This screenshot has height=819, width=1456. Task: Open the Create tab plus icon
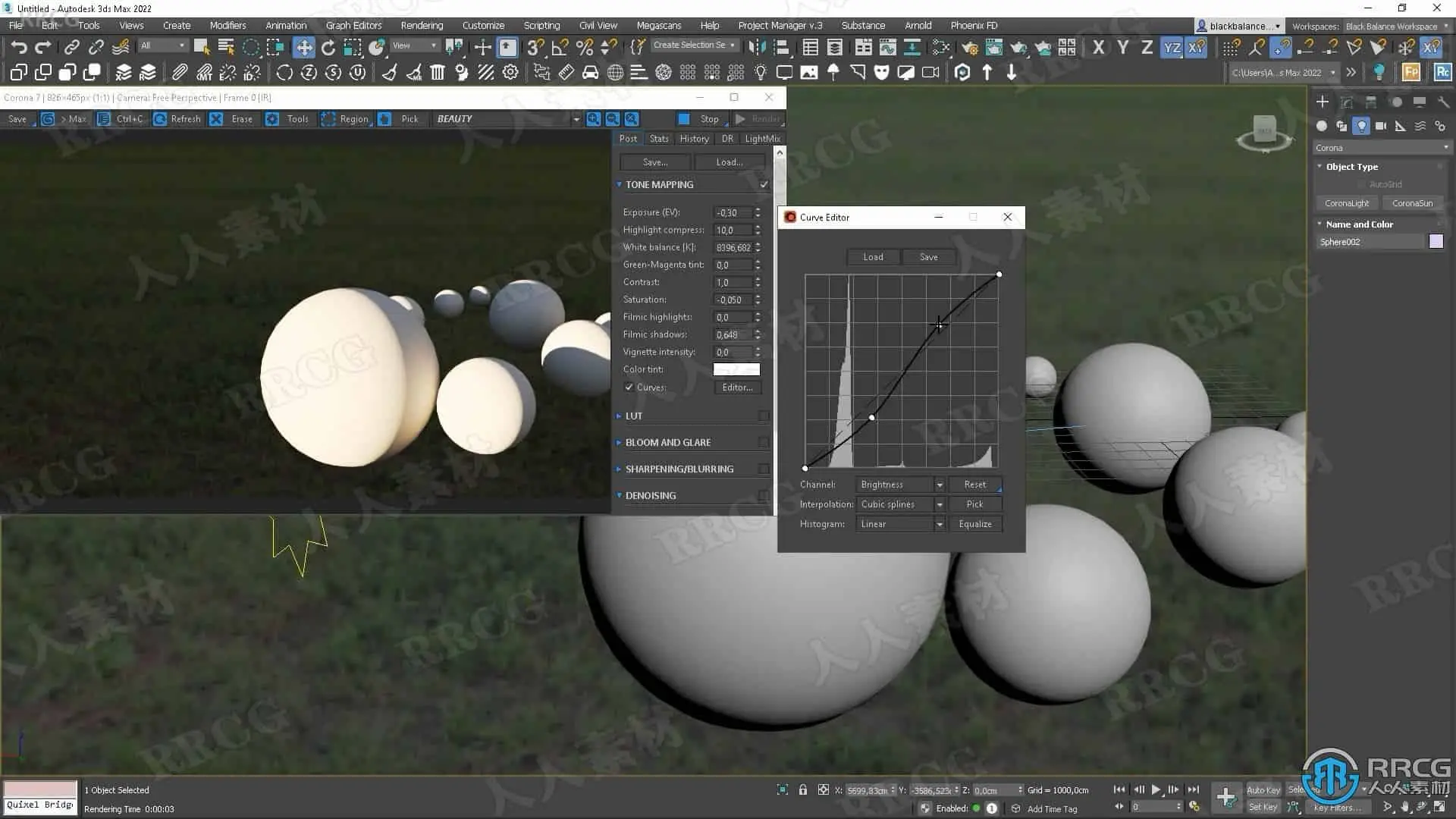(1323, 102)
